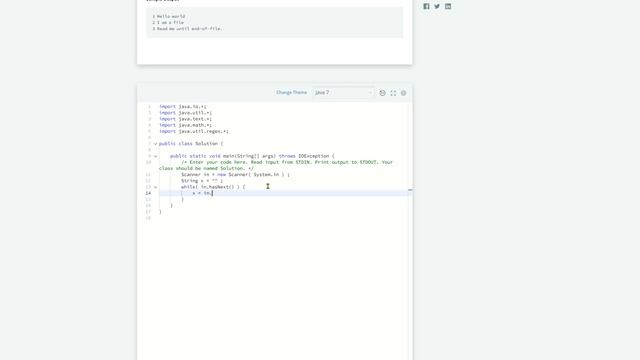Click the 'public class Solution' code line

(x=191, y=144)
